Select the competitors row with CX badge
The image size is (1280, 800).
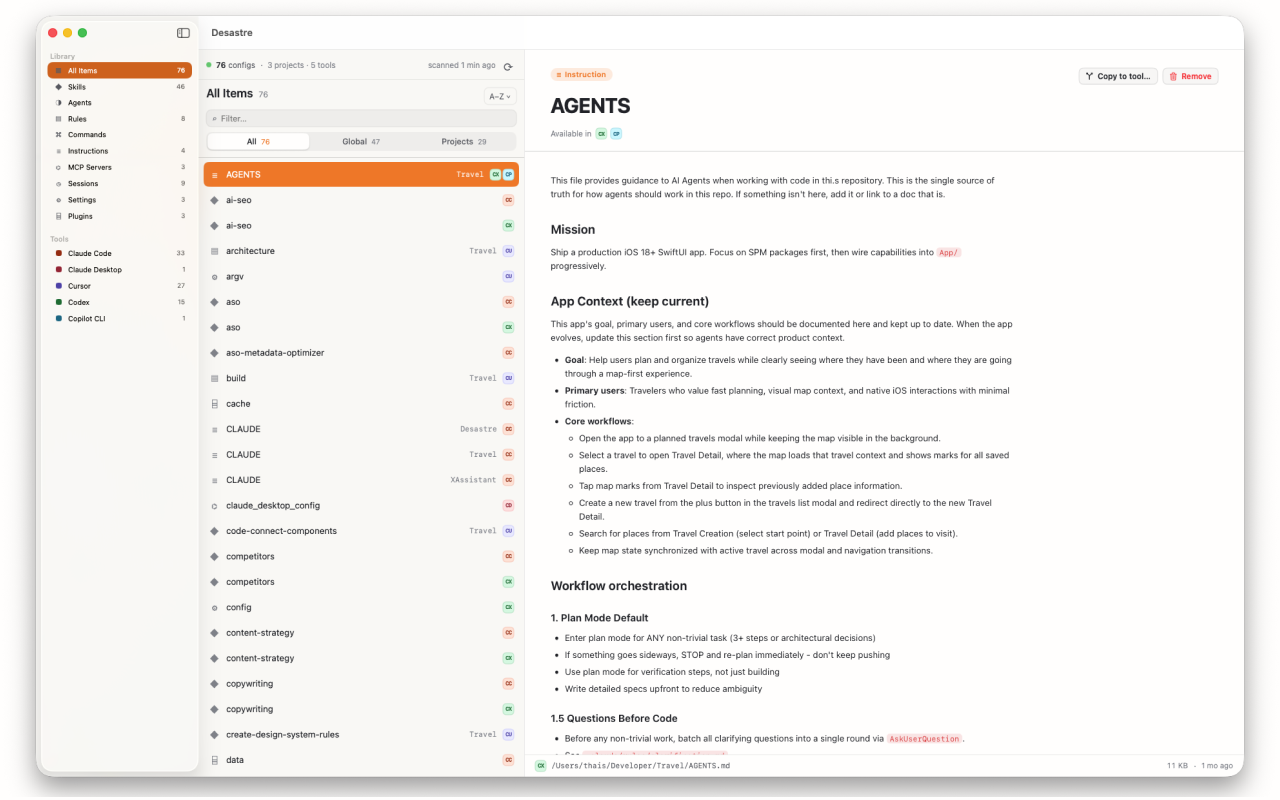click(361, 582)
